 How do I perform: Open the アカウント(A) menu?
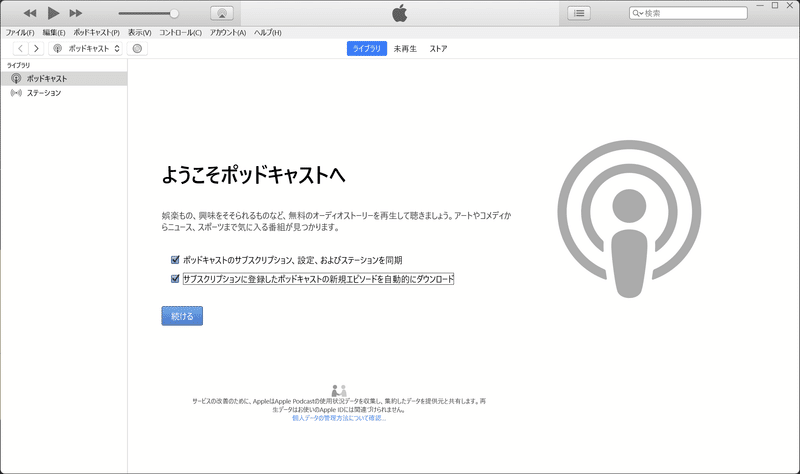[228, 33]
